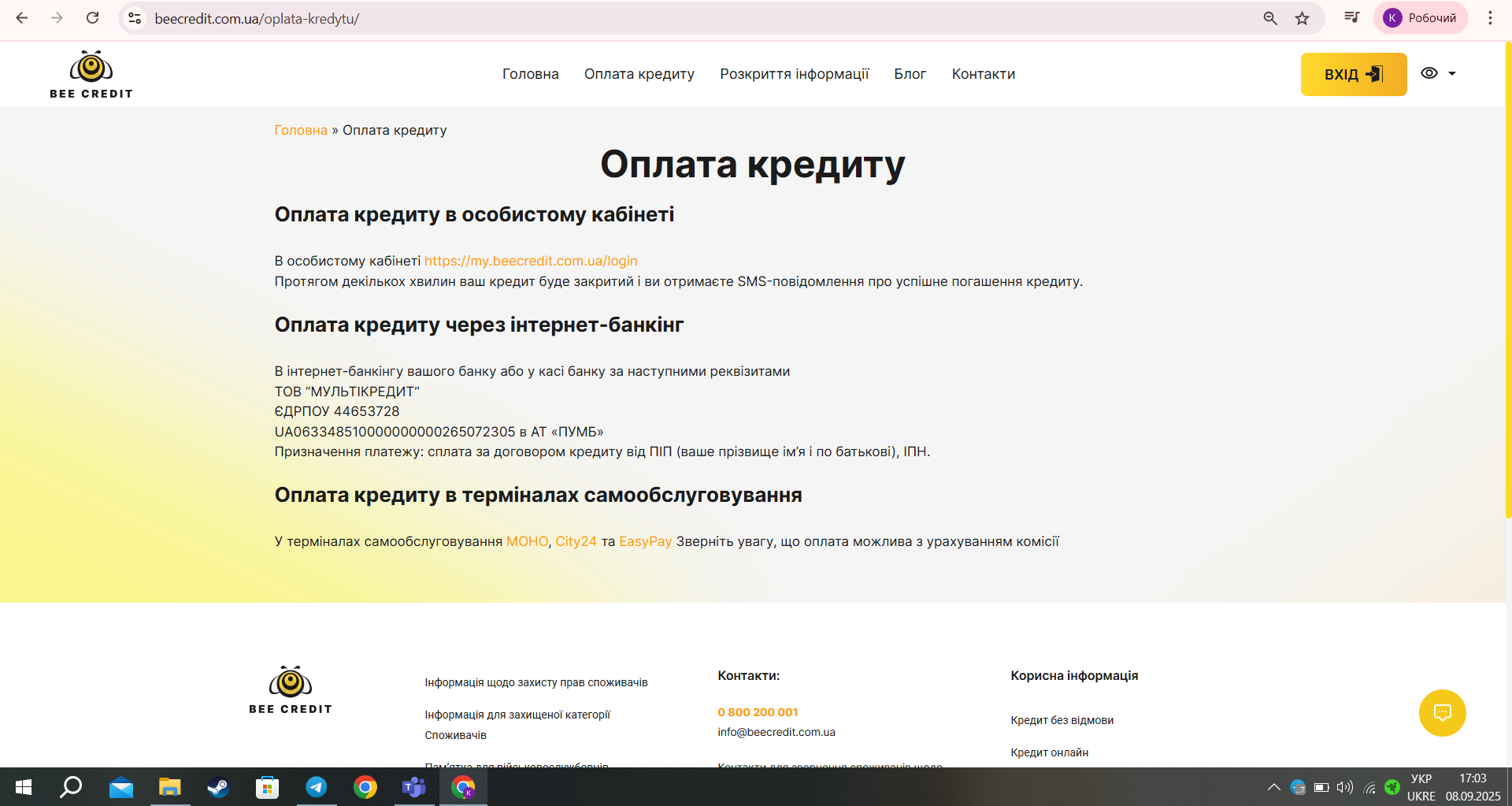The image size is (1512, 806).
Task: Bookmark this page with the star icon
Action: coord(1302,18)
